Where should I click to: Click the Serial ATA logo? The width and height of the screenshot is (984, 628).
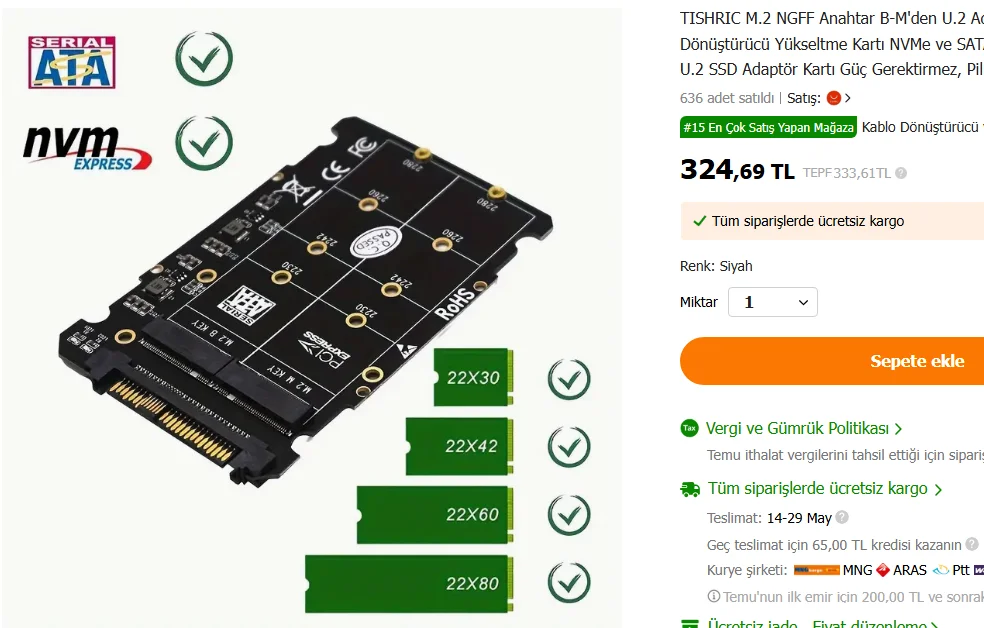[72, 62]
